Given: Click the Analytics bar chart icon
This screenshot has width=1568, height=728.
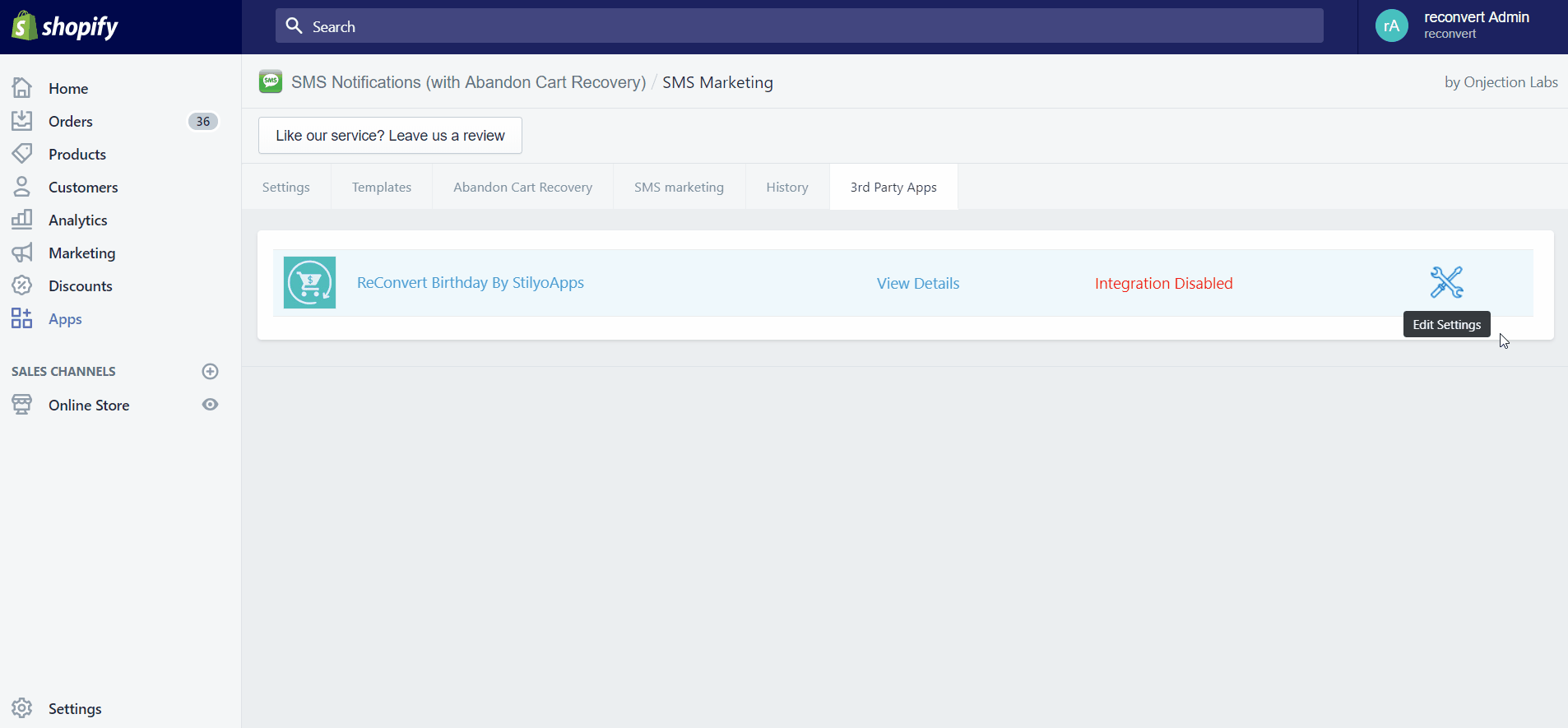Looking at the screenshot, I should pyautogui.click(x=22, y=220).
